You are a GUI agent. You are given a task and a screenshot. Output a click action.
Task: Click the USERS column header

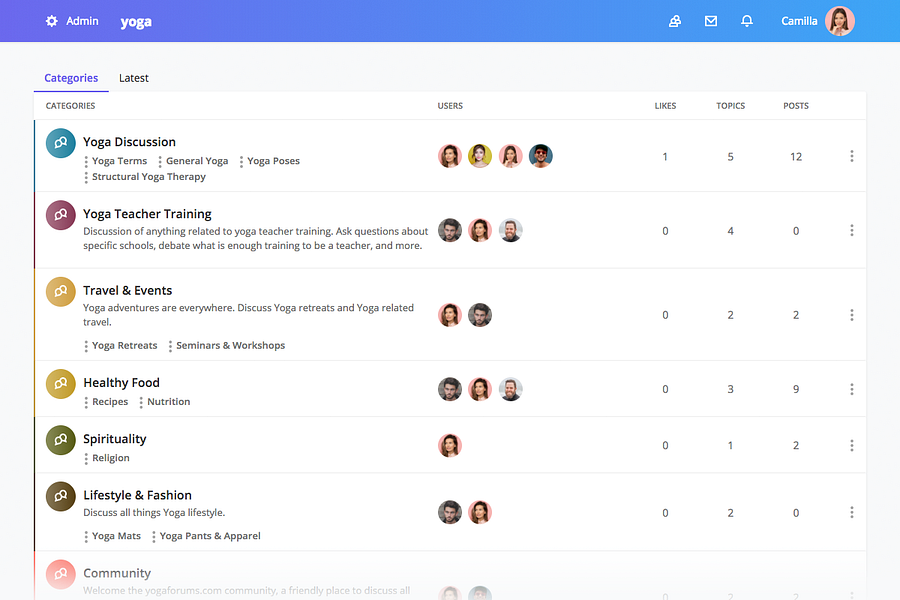[x=450, y=106]
